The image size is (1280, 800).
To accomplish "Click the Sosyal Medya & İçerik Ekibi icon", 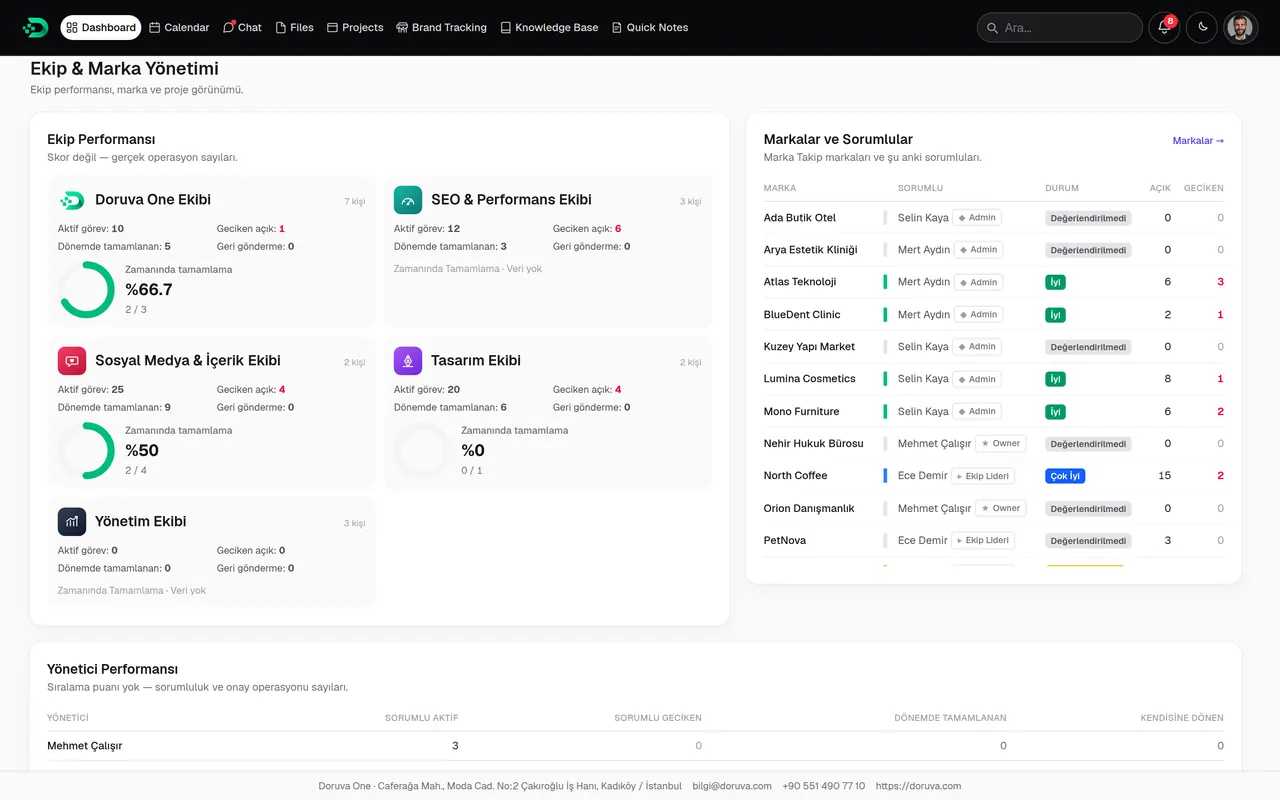I will pyautogui.click(x=72, y=361).
